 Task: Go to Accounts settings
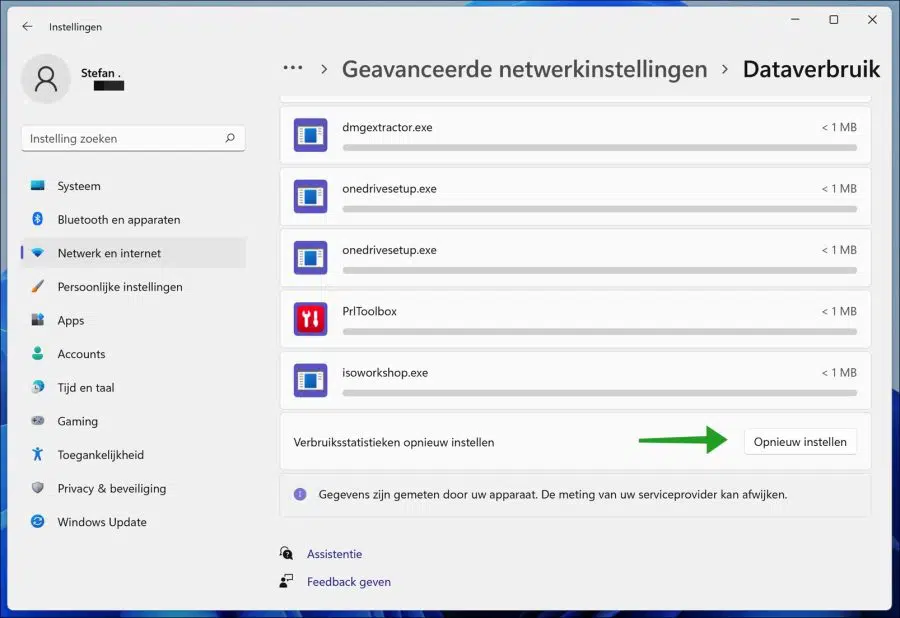(x=134, y=353)
